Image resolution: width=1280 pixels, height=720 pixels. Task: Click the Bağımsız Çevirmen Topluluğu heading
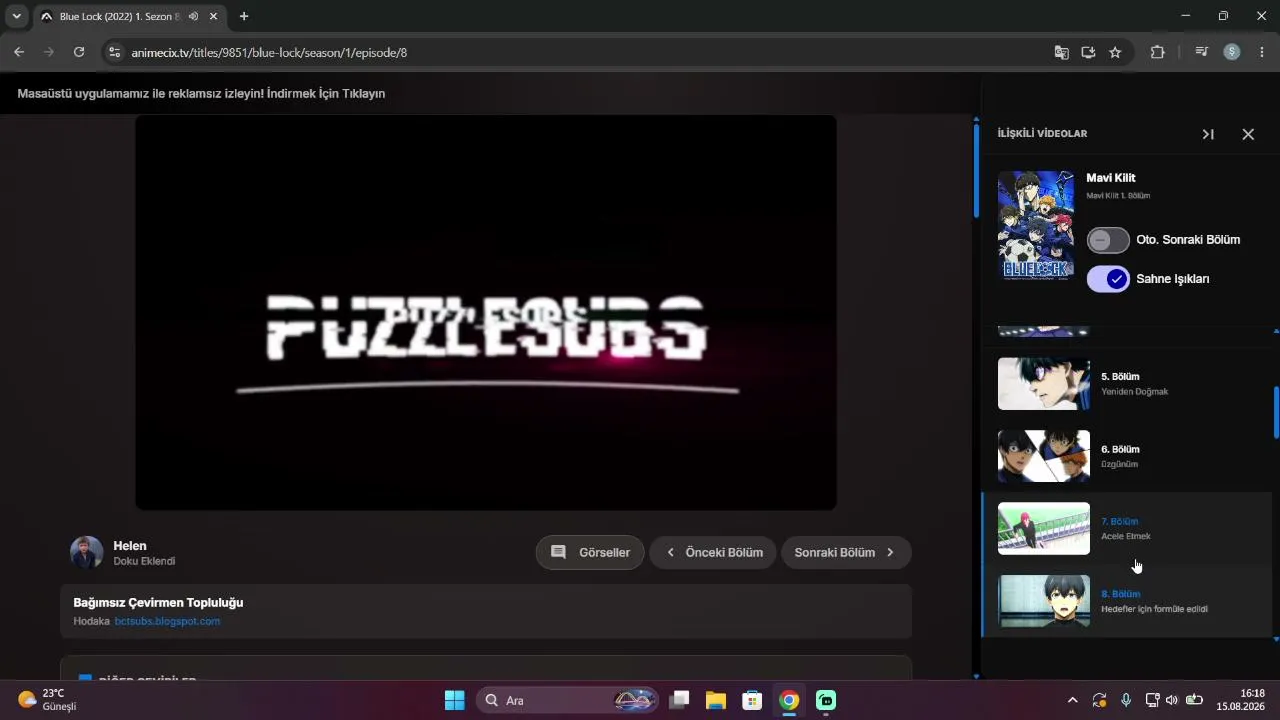pyautogui.click(x=158, y=603)
